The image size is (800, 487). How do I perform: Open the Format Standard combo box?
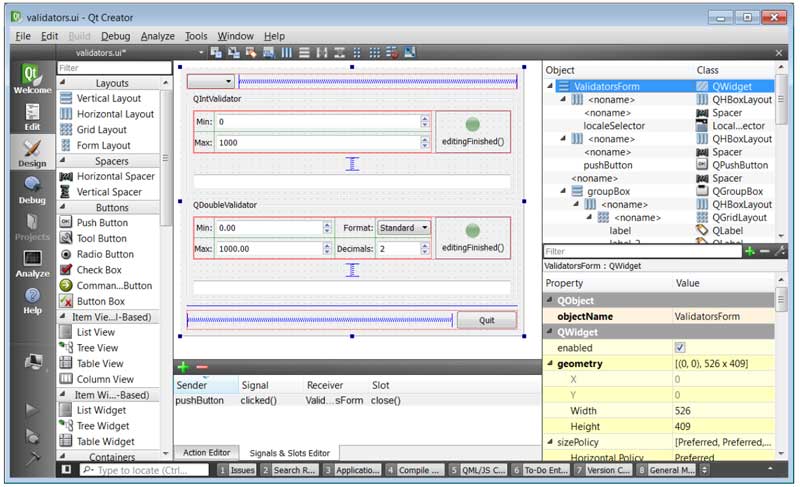(404, 228)
